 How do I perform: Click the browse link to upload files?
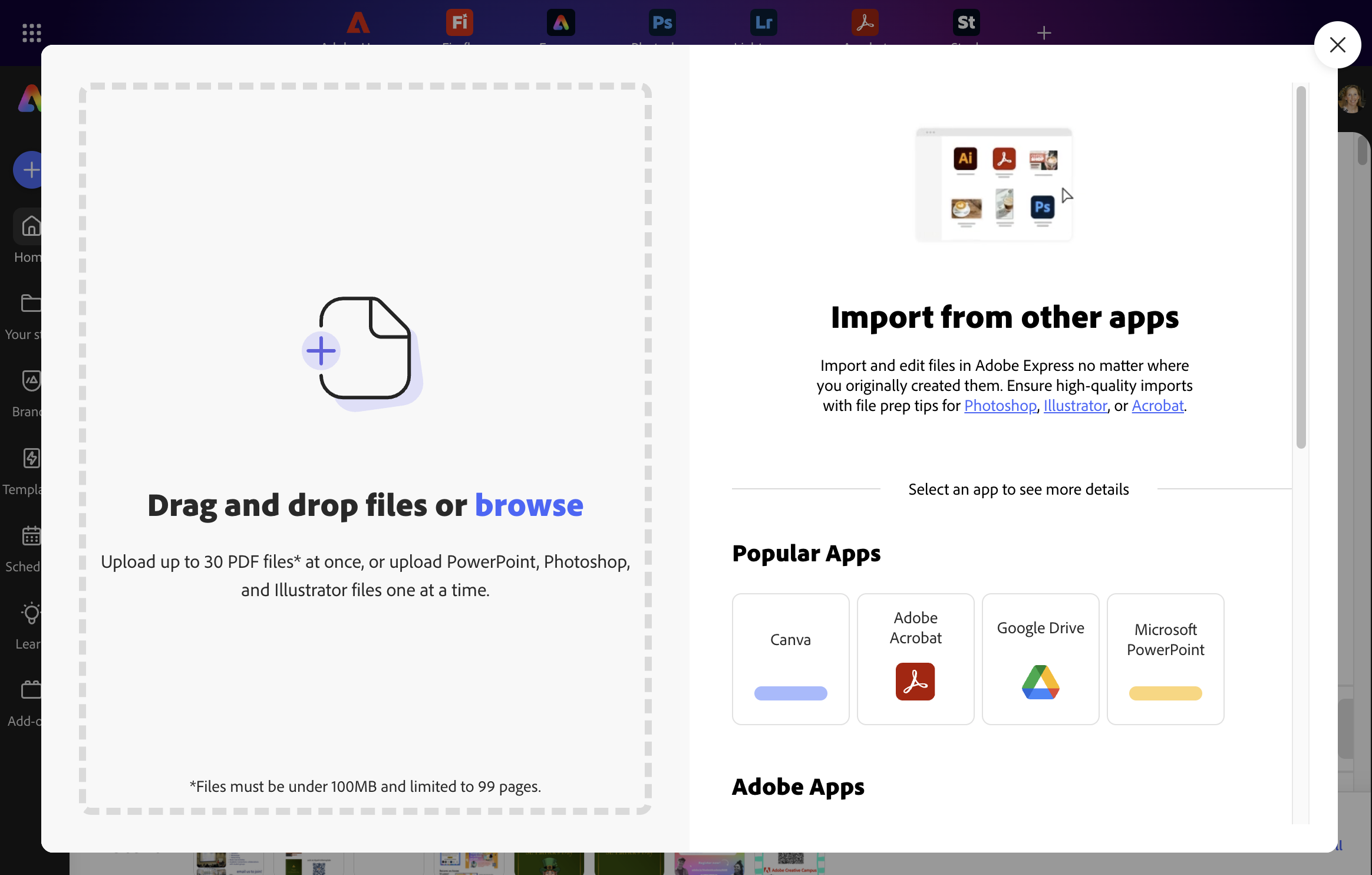[x=529, y=505]
